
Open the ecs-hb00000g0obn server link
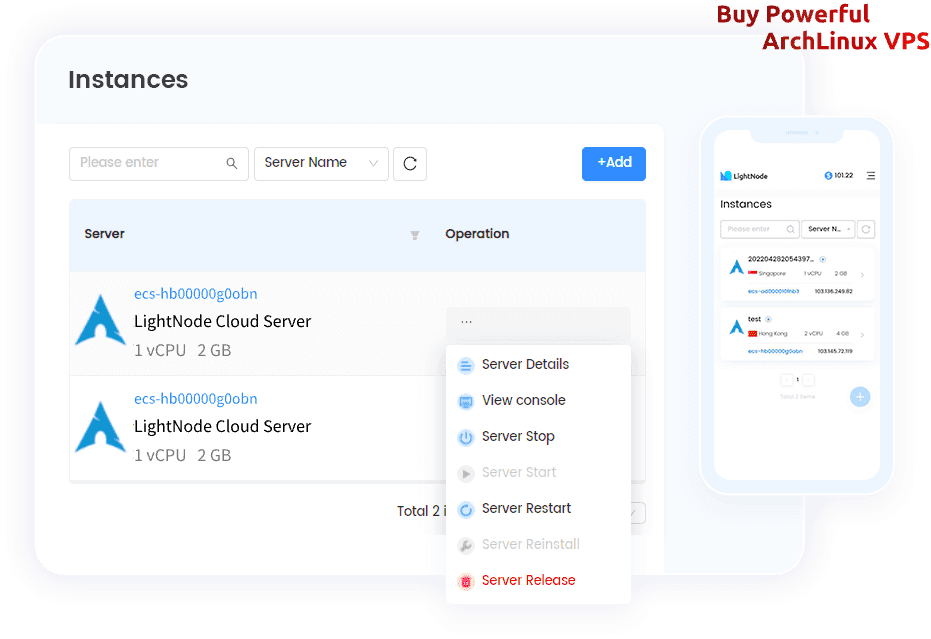(195, 293)
